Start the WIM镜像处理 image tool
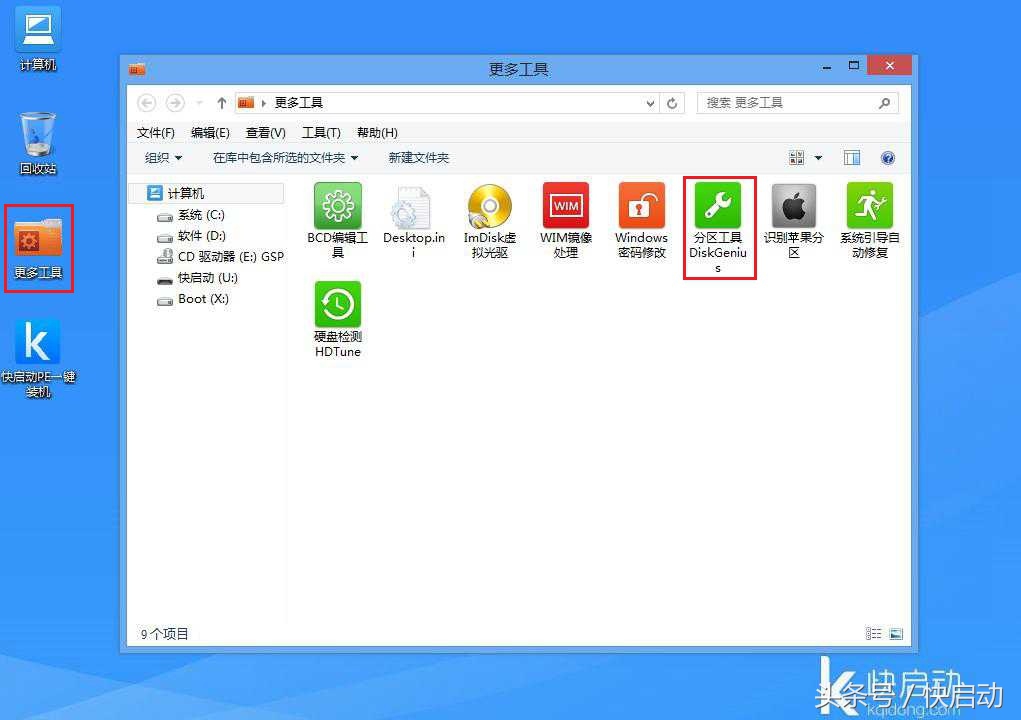This screenshot has width=1021, height=720. 565,216
